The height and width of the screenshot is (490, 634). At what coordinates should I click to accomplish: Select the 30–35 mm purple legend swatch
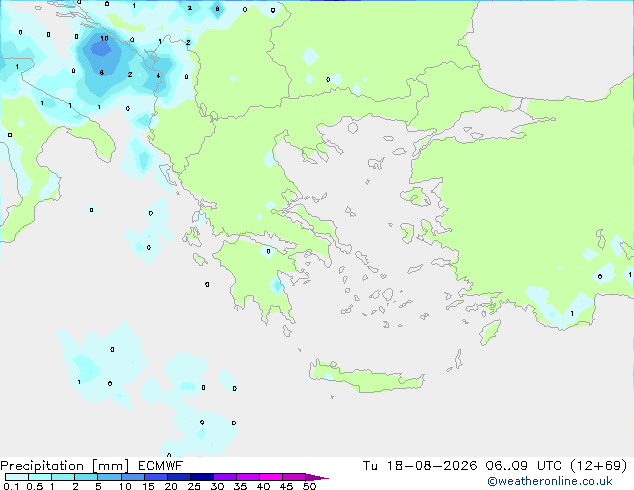click(x=224, y=477)
